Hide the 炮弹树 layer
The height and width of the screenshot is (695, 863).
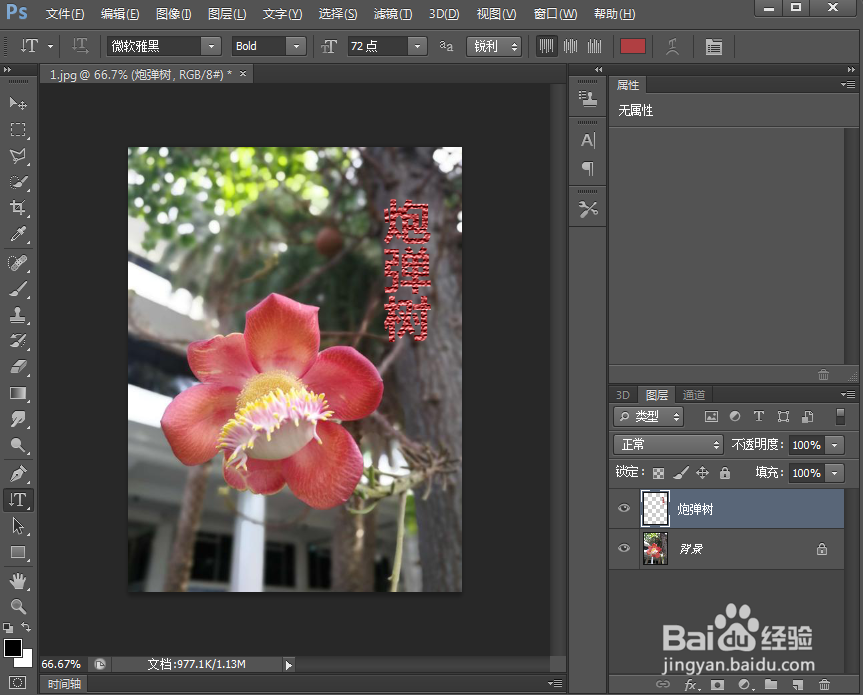(624, 508)
